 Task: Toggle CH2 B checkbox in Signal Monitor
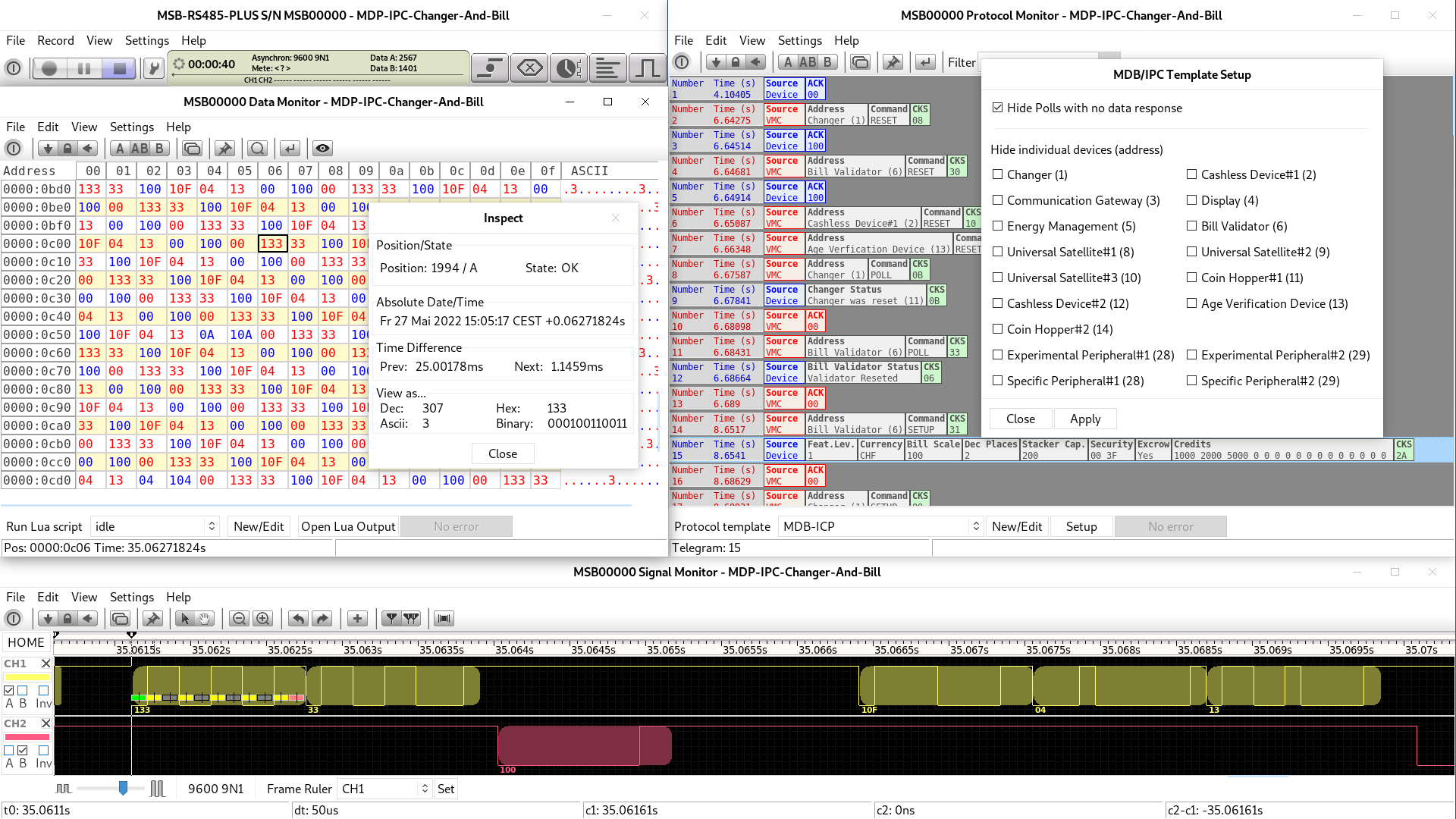click(23, 750)
